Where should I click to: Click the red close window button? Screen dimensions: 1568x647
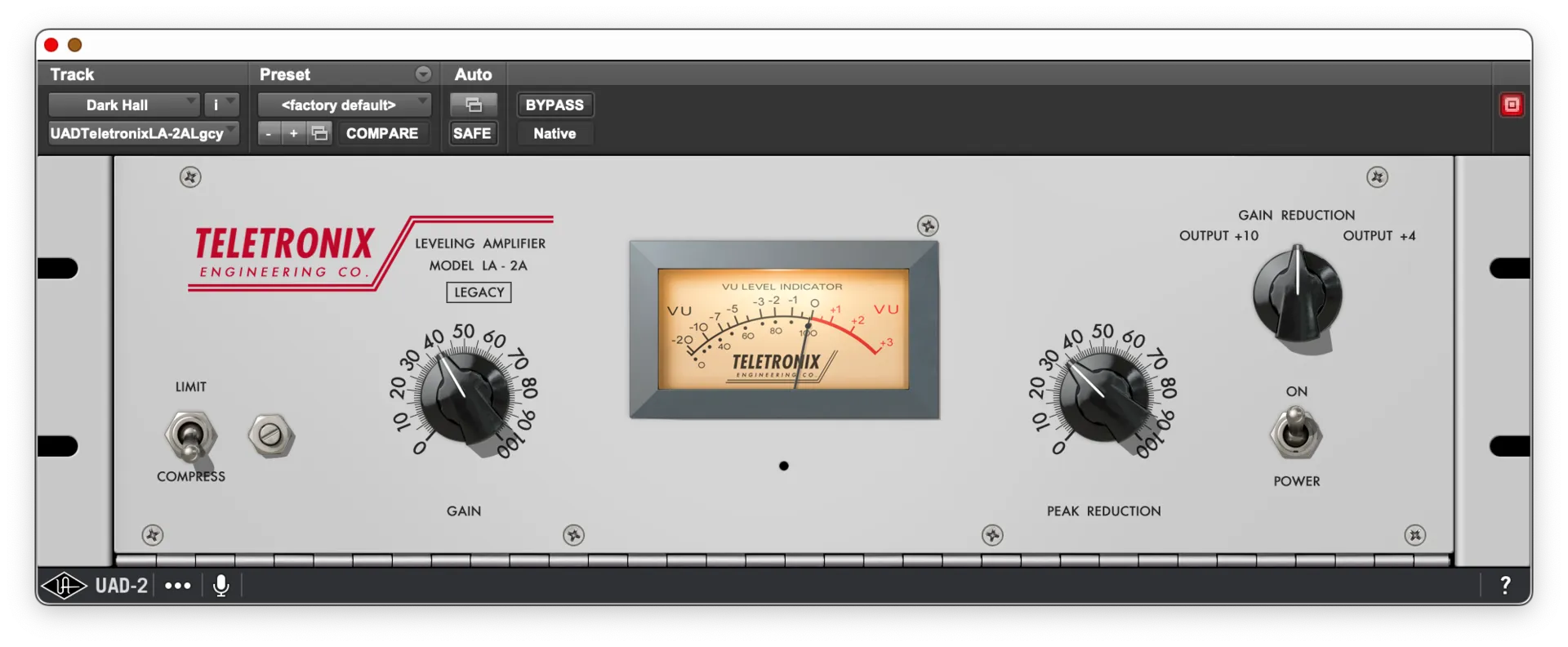click(x=51, y=45)
